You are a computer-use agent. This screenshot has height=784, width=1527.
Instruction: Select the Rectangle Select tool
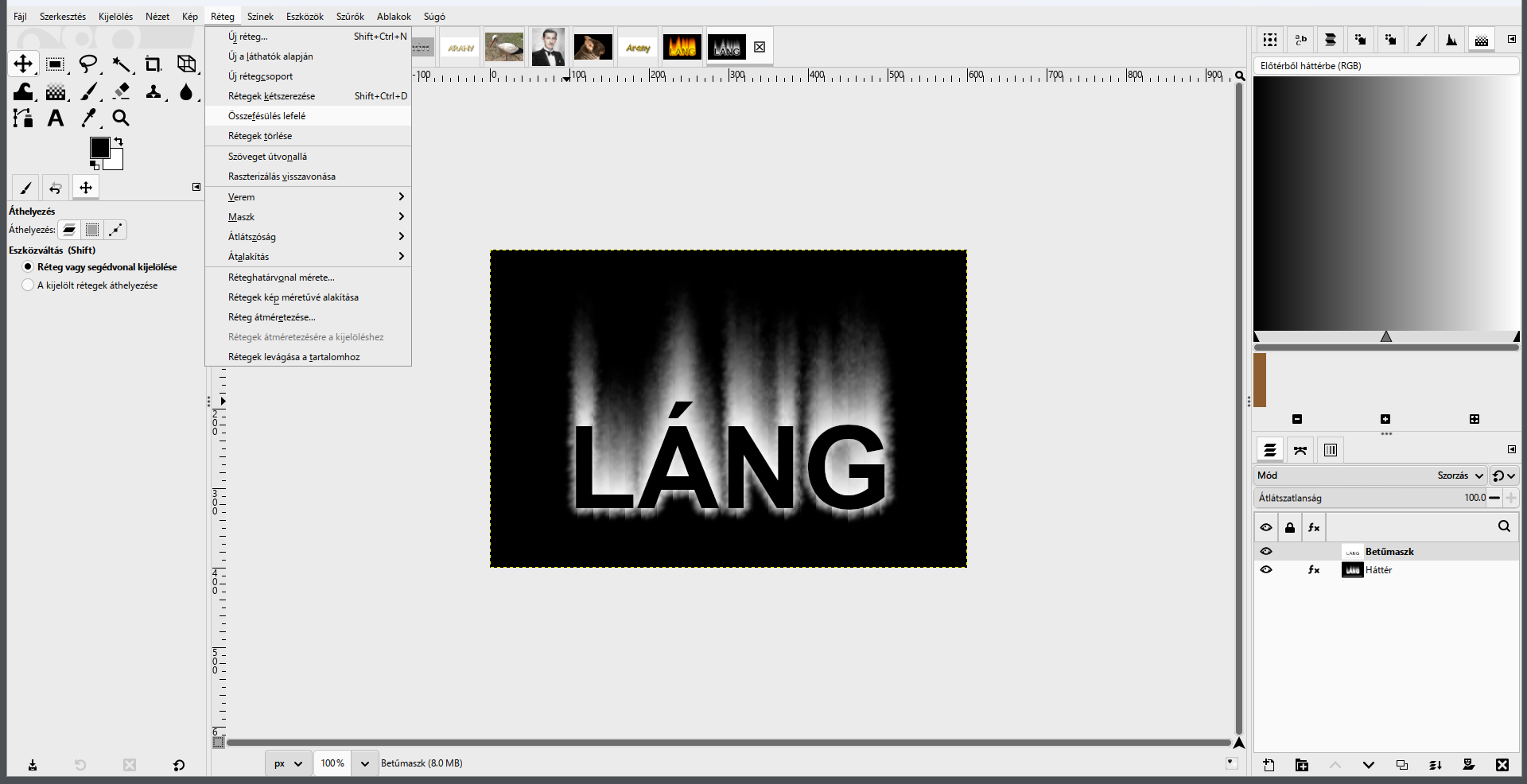pyautogui.click(x=55, y=64)
